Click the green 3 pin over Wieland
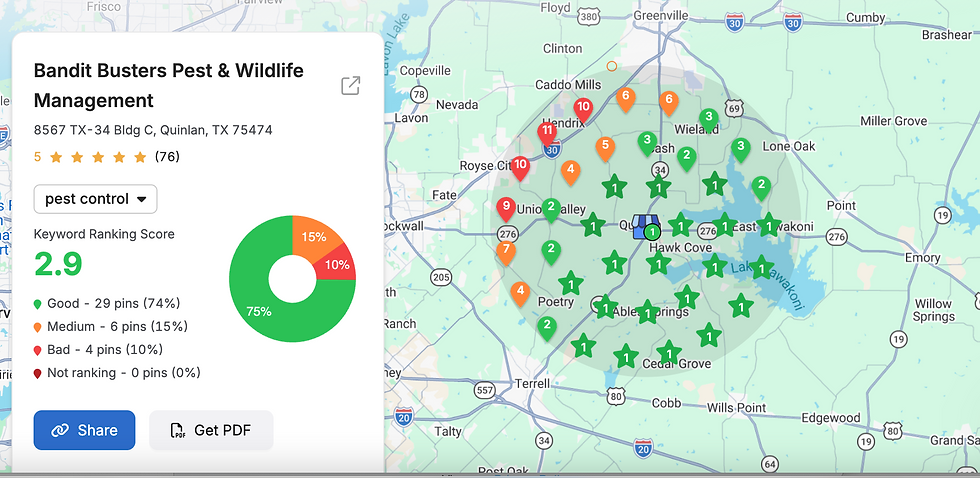 708,120
